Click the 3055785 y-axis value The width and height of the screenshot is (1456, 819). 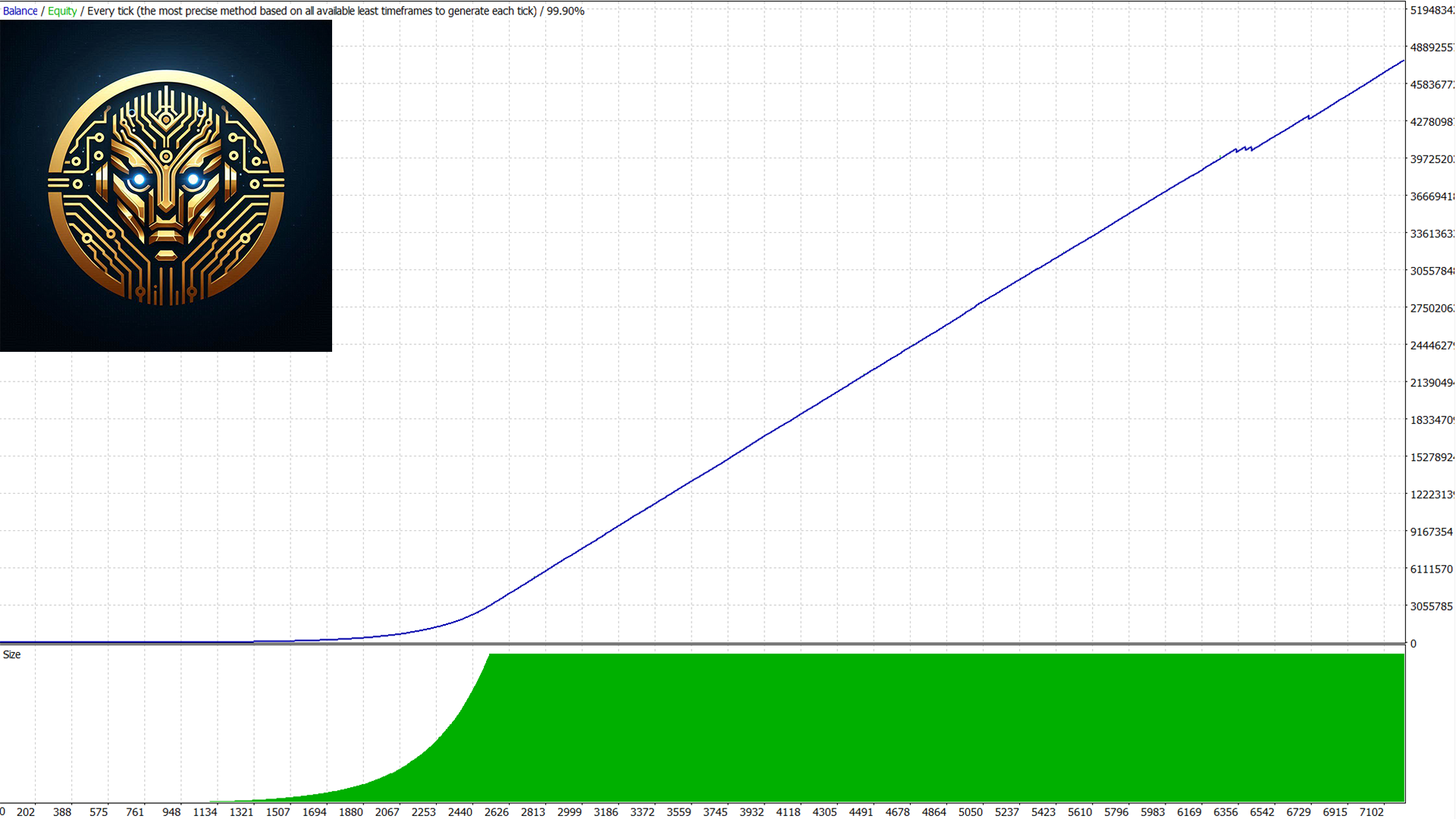click(x=1431, y=607)
